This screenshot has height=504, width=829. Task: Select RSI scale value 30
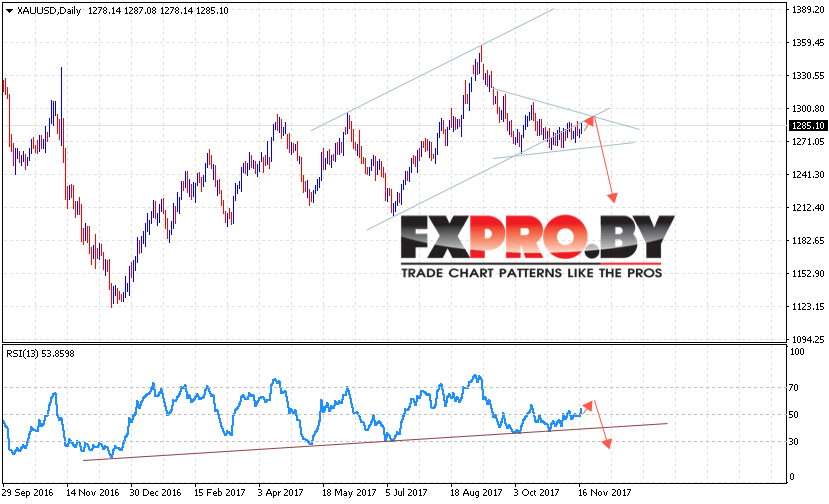[x=794, y=442]
